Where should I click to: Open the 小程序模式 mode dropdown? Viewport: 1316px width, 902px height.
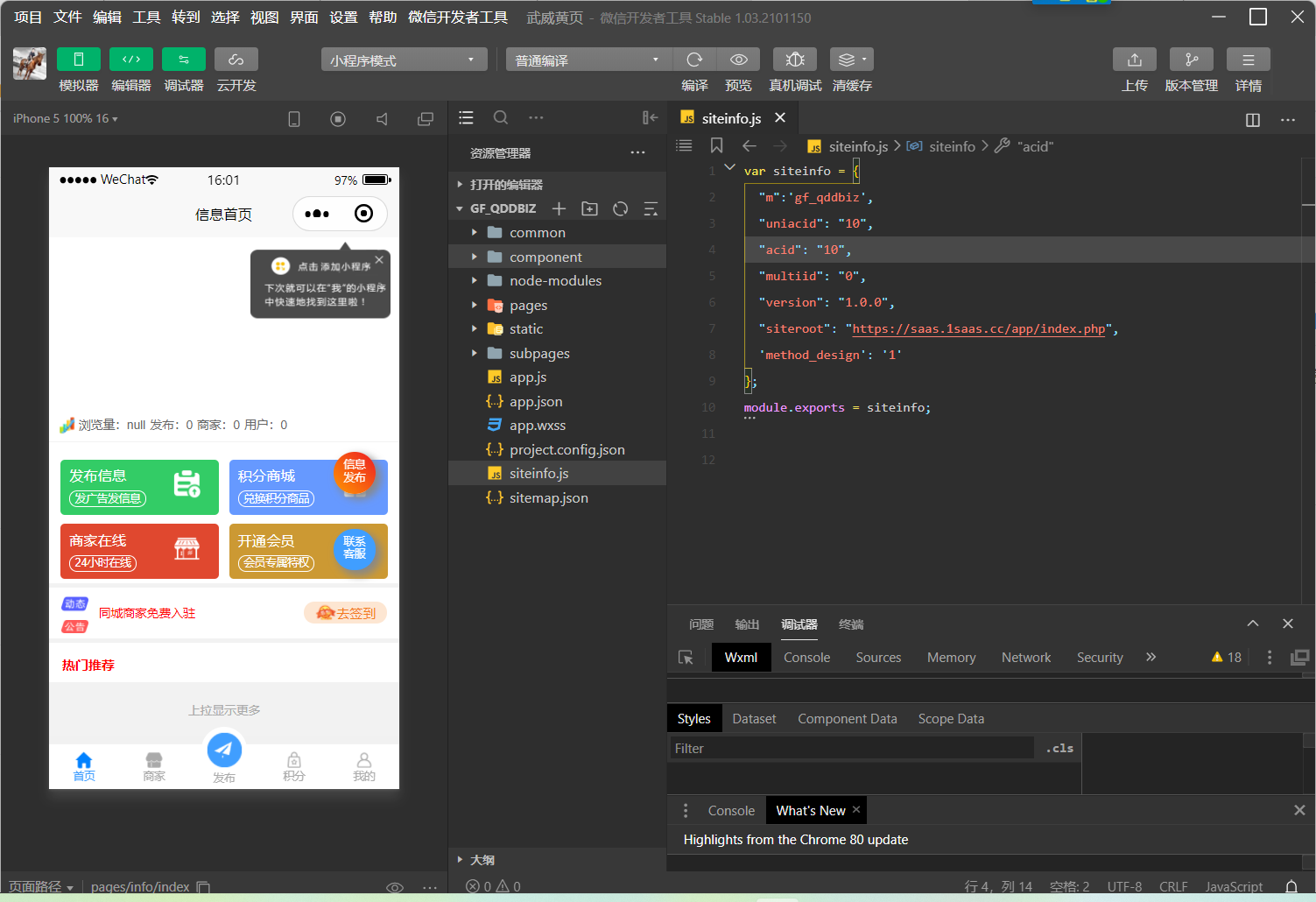coord(404,60)
